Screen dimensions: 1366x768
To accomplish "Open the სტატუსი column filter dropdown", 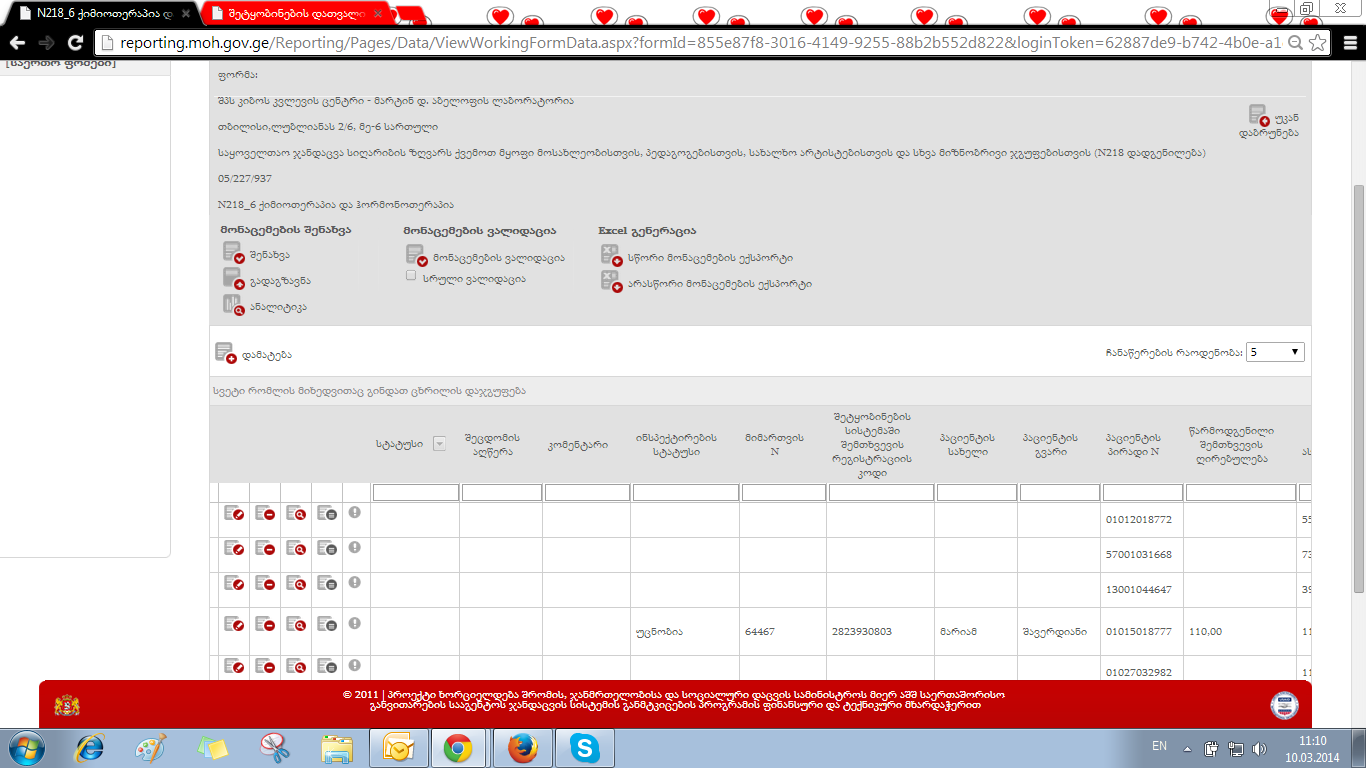I will click(x=438, y=444).
